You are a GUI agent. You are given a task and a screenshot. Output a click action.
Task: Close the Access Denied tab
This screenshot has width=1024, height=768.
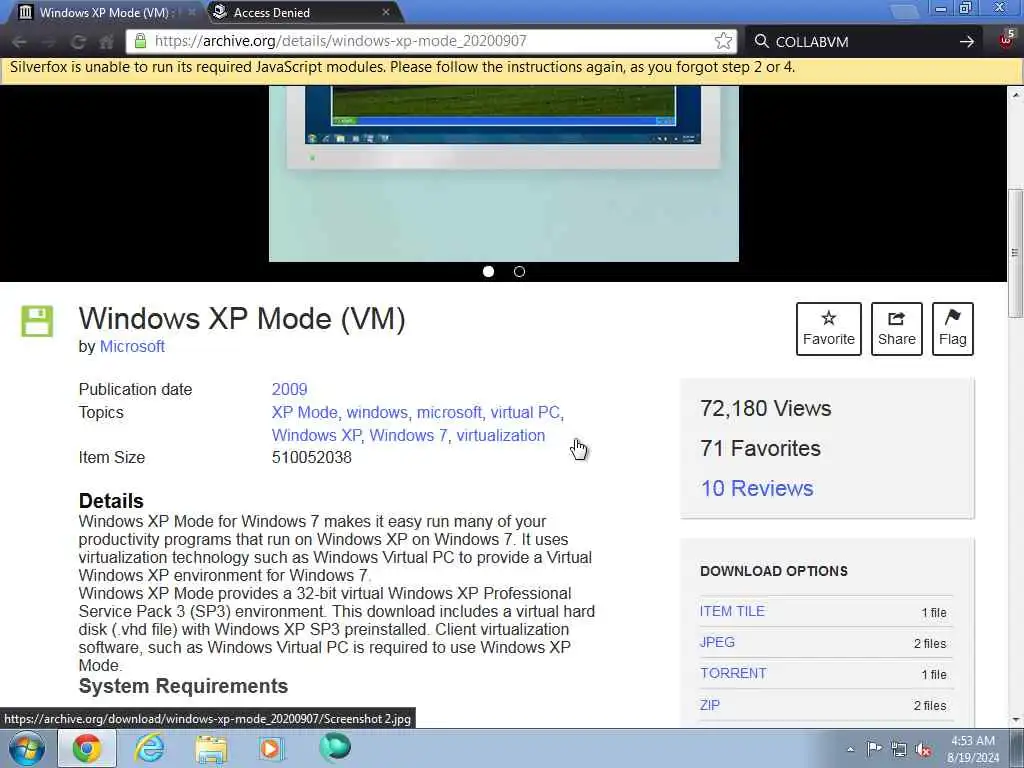click(386, 12)
